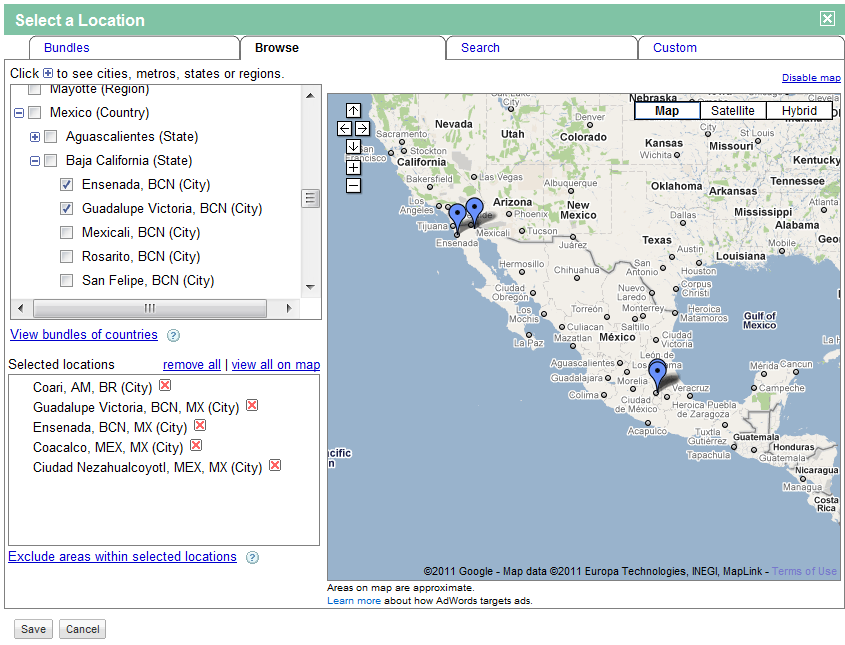Collapse the Mexico (Country) node
Screen dimensions: 845x645
tap(20, 112)
